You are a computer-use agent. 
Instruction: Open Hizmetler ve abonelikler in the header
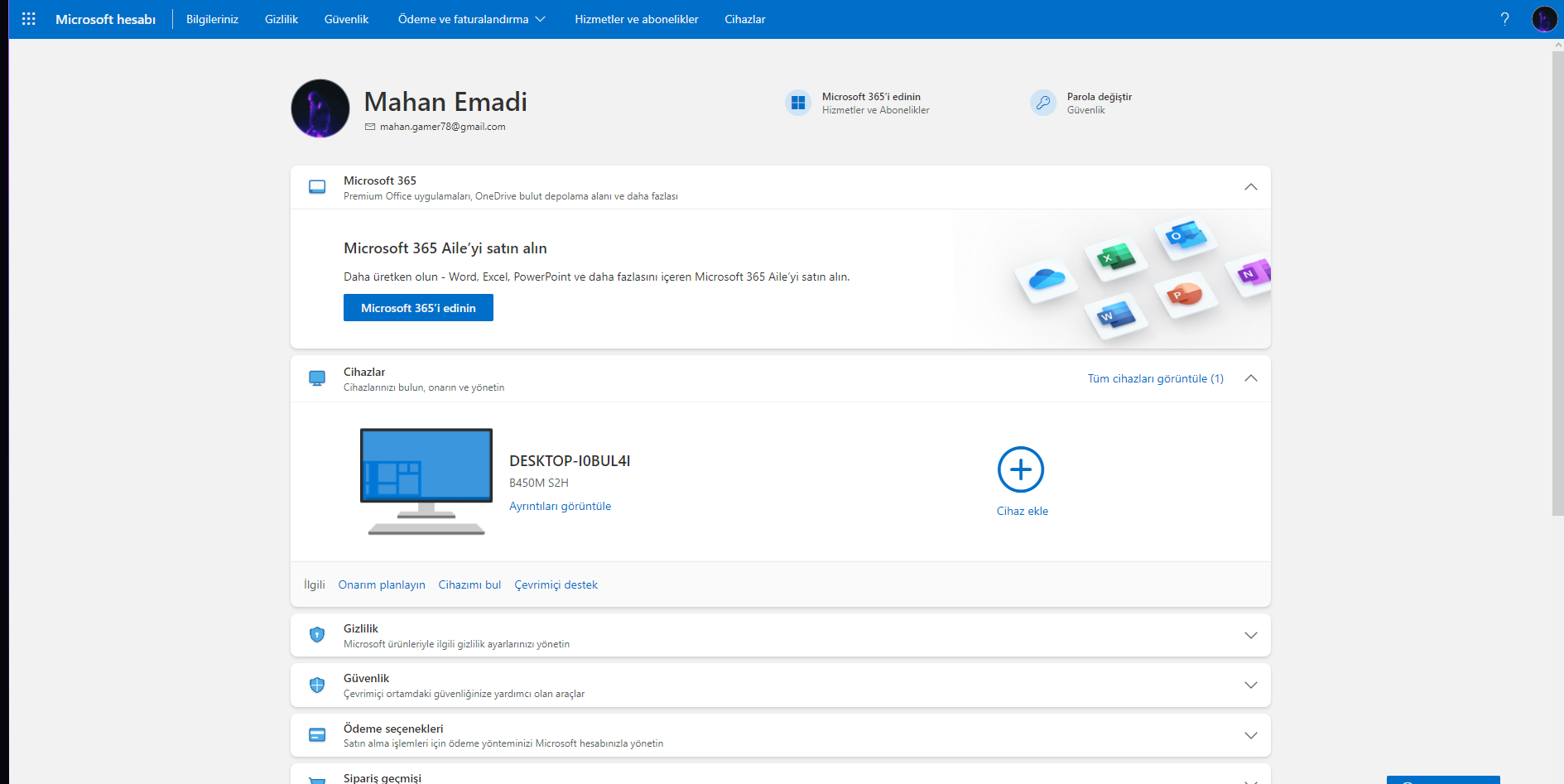637,19
